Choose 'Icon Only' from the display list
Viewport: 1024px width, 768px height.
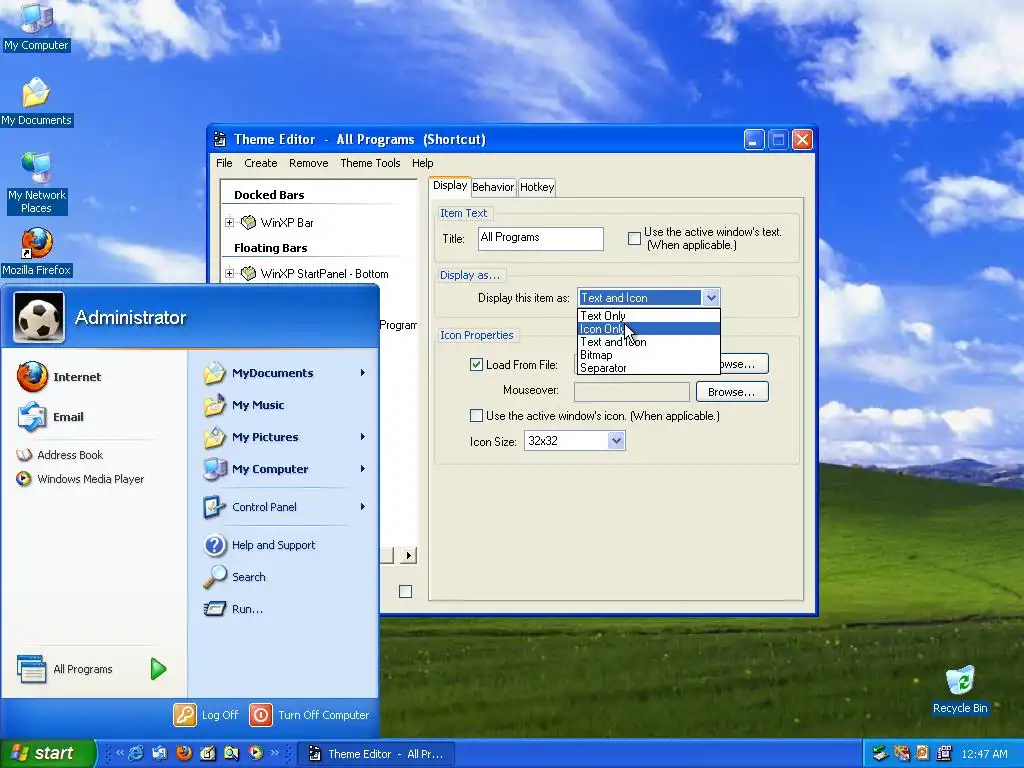pos(649,328)
